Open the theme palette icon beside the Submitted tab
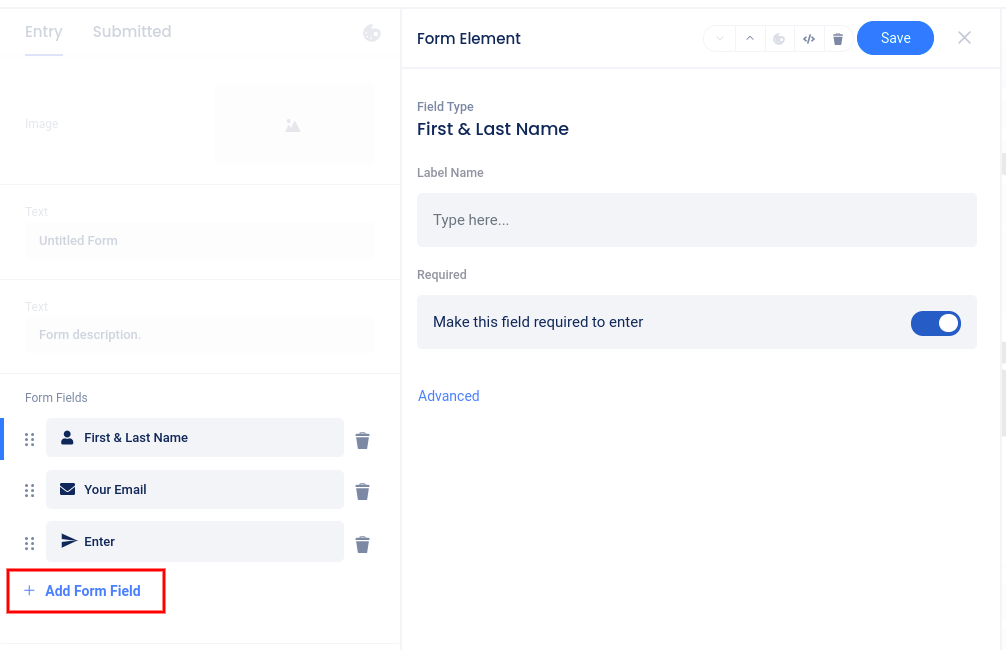This screenshot has width=1006, height=650. (x=371, y=33)
